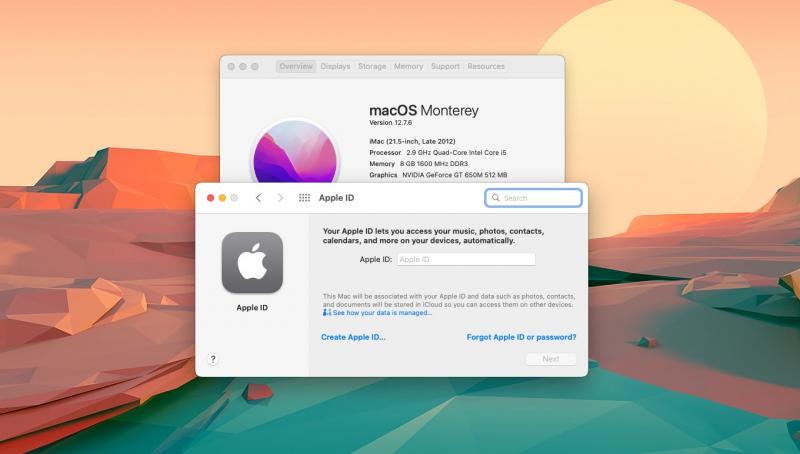
Task: Open the Resources tab
Action: pos(486,66)
